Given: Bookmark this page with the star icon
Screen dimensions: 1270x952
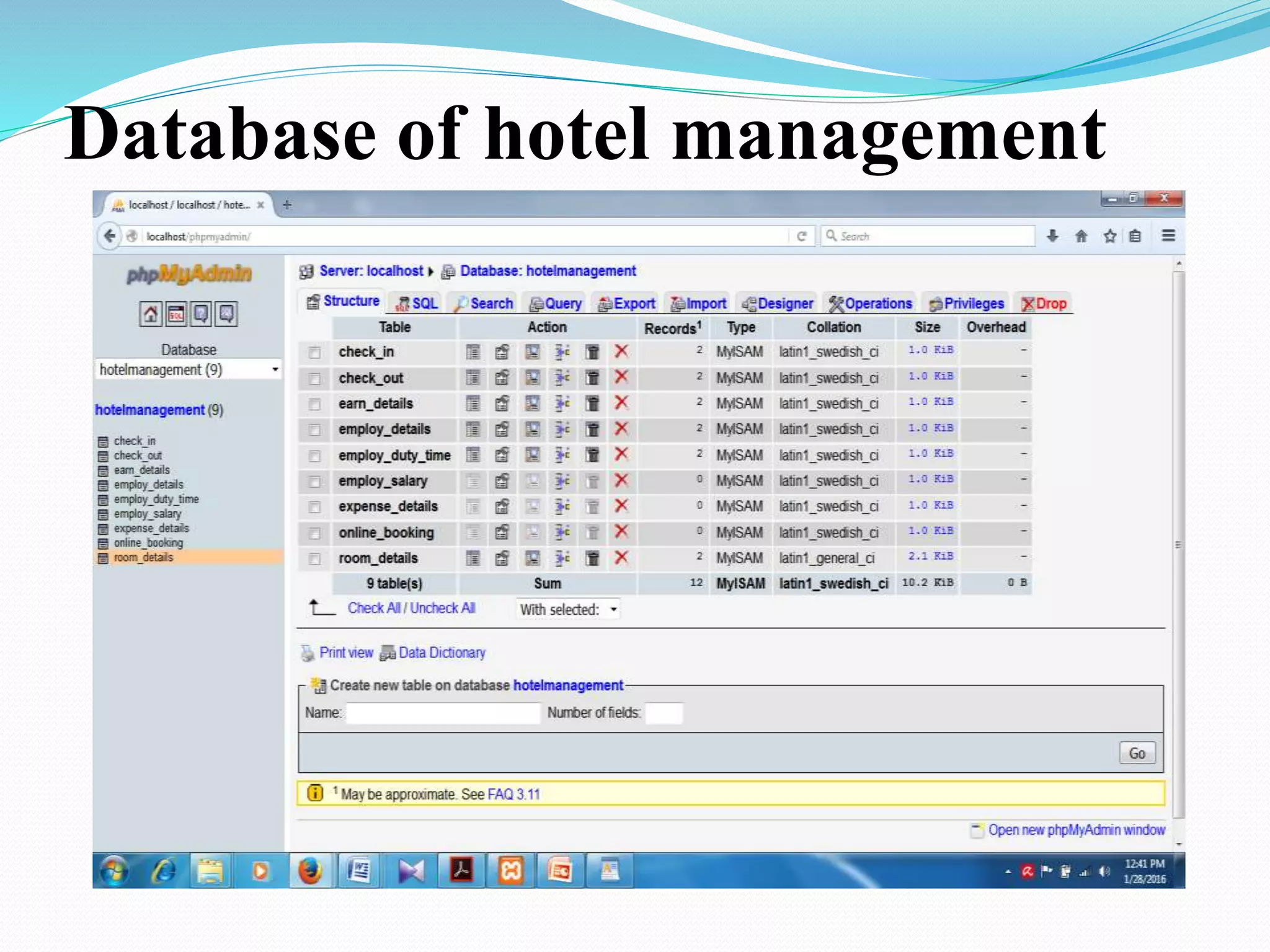Looking at the screenshot, I should click(x=1110, y=236).
